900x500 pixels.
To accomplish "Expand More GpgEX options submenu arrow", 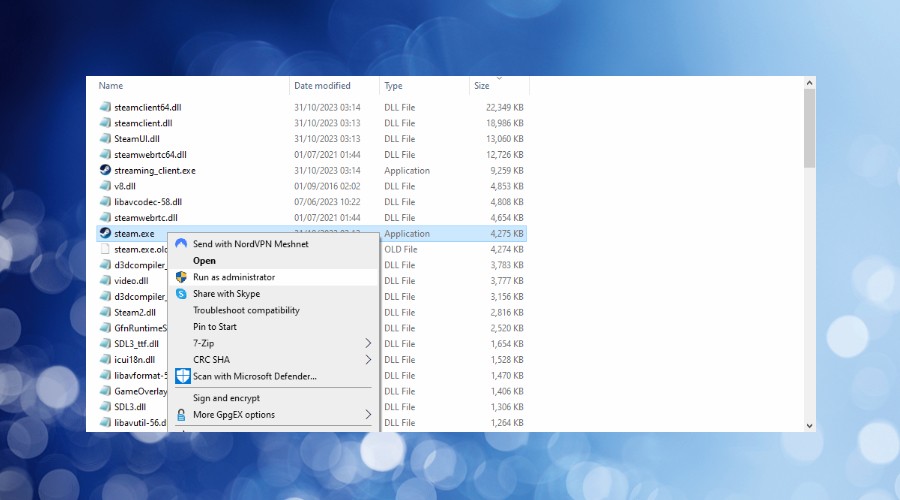I will (x=368, y=414).
